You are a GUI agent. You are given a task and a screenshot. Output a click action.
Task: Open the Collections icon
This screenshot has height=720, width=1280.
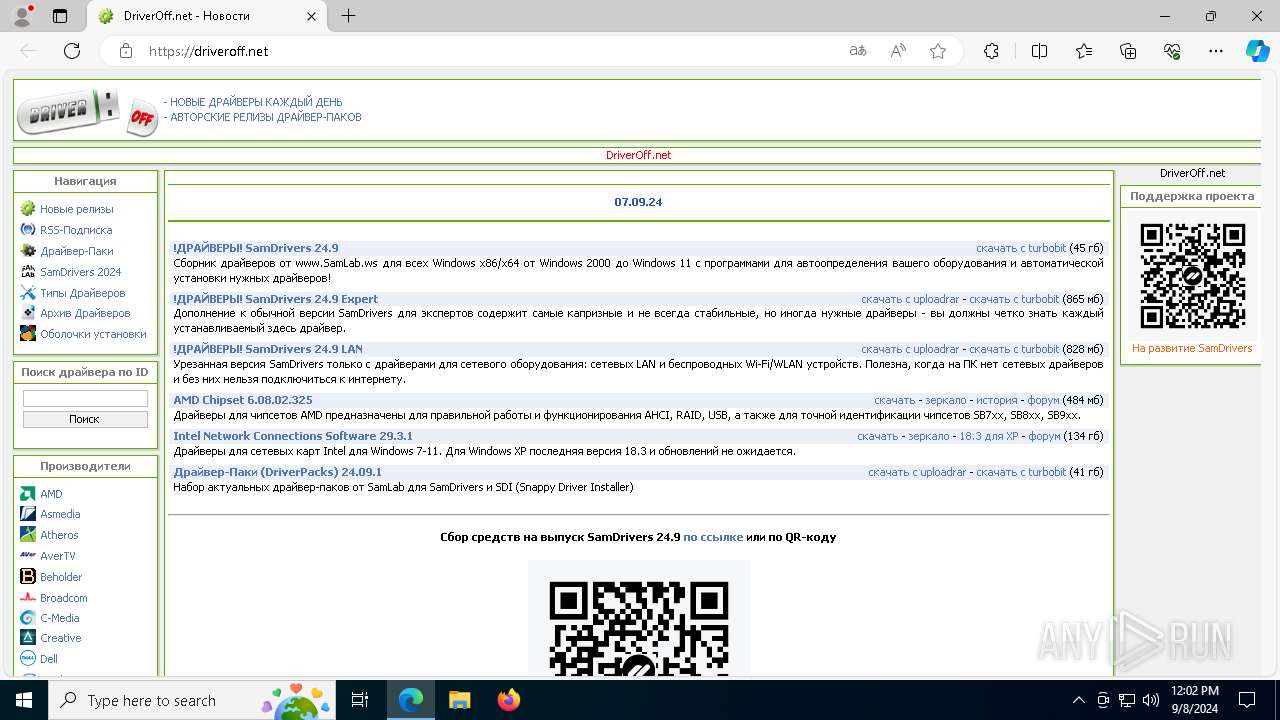tap(1128, 51)
